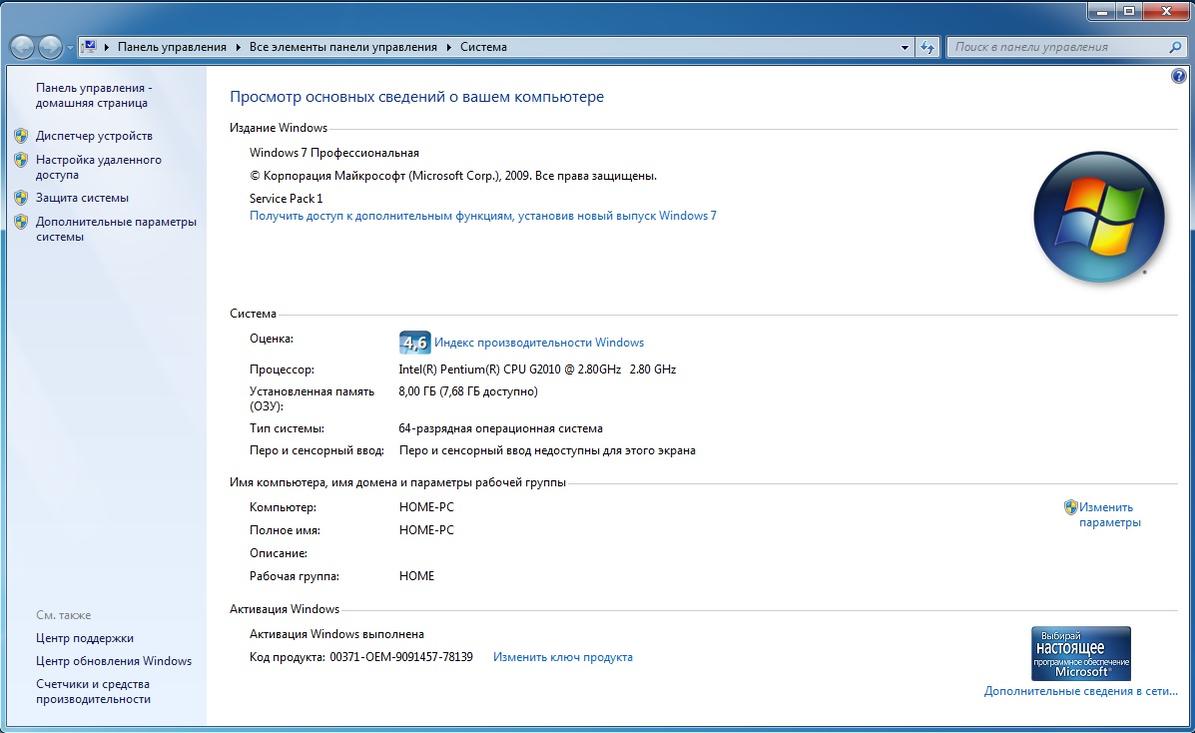Open the recent pages dropdown arrow
The image size is (1195, 733).
[x=70, y=48]
